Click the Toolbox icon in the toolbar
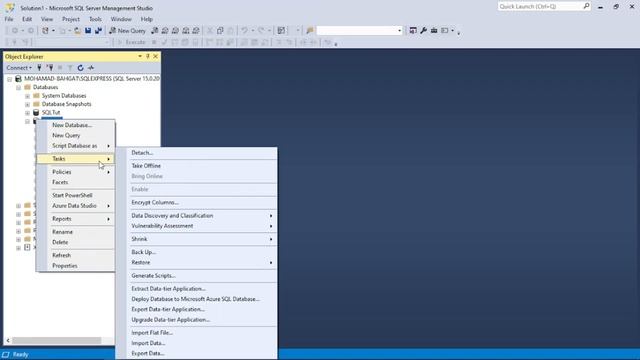Image resolution: width=640 pixels, height=360 pixels. (x=434, y=31)
